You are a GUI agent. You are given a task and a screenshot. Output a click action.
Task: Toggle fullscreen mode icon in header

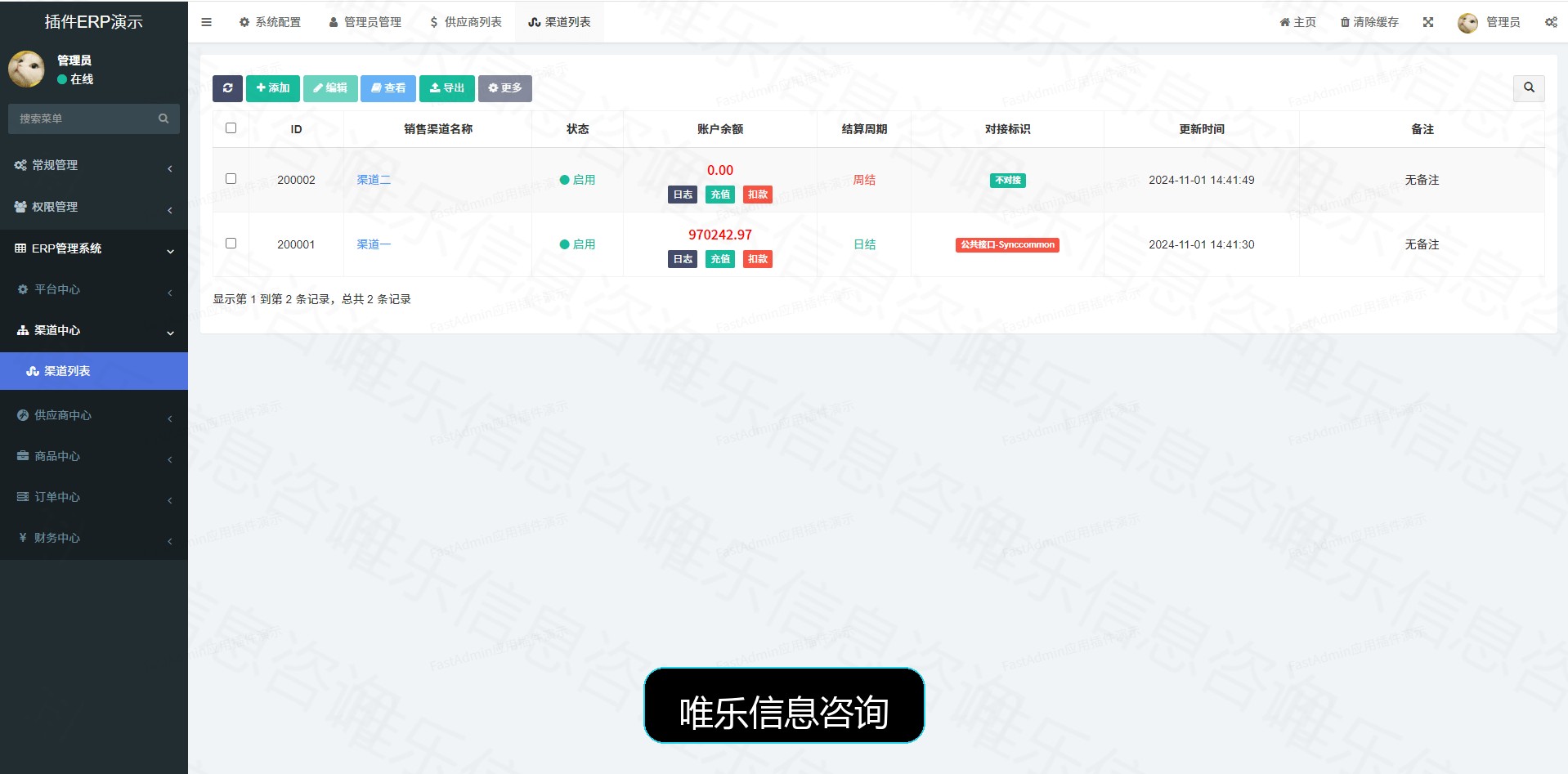pos(1427,22)
